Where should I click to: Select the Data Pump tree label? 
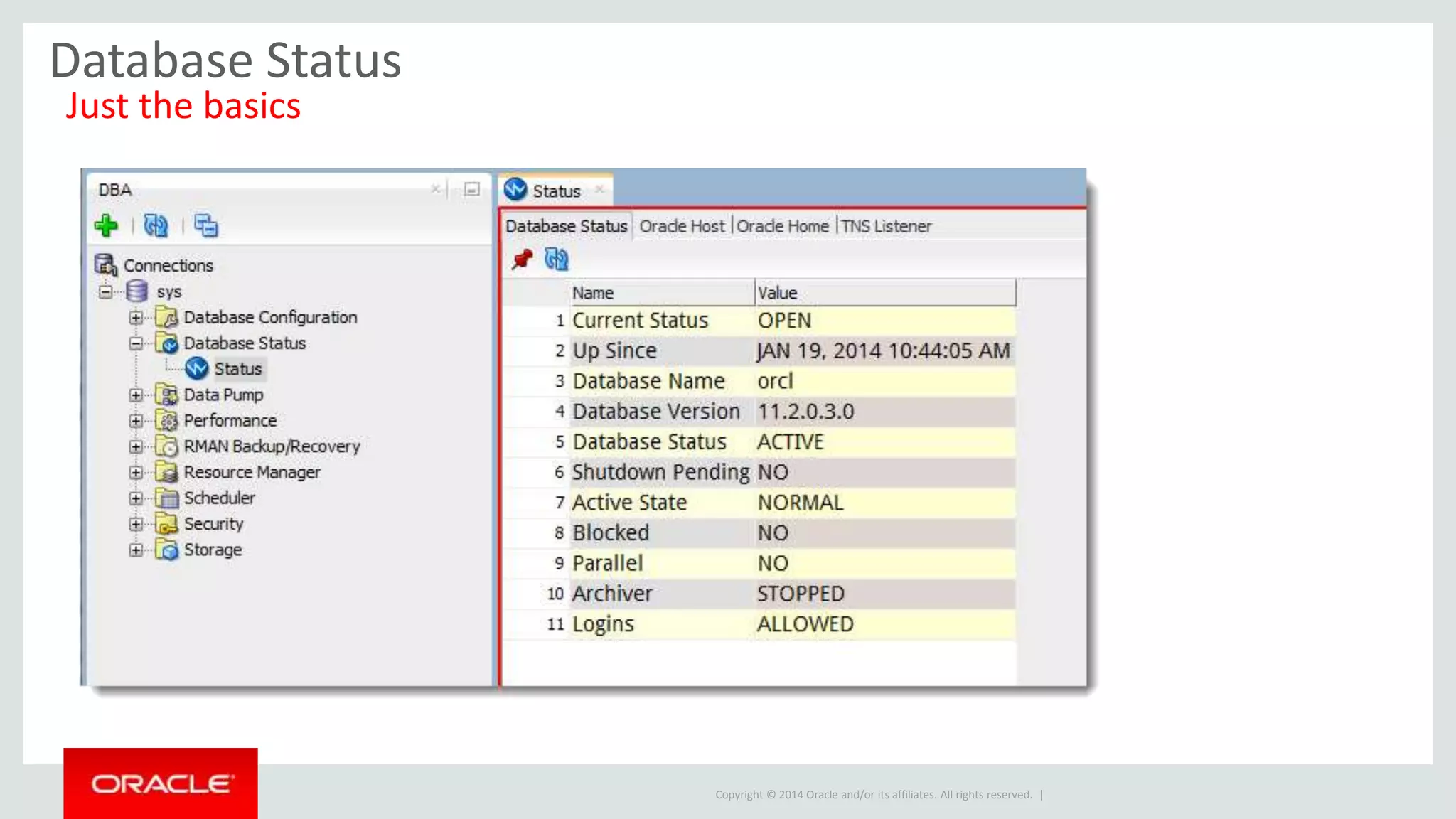(223, 395)
